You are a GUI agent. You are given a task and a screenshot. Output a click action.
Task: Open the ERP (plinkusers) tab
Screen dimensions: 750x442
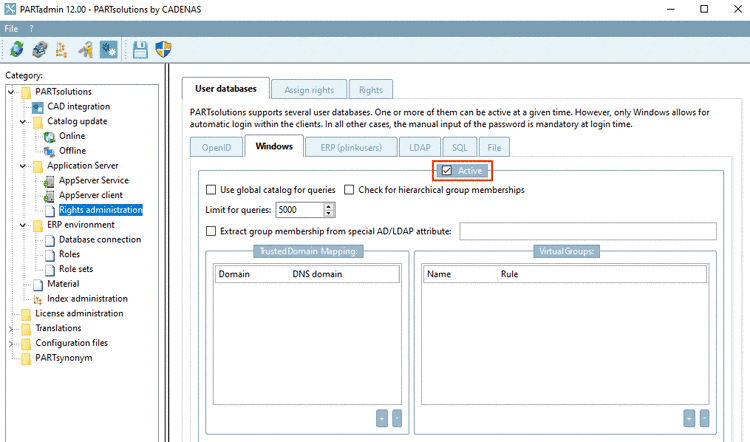[351, 147]
